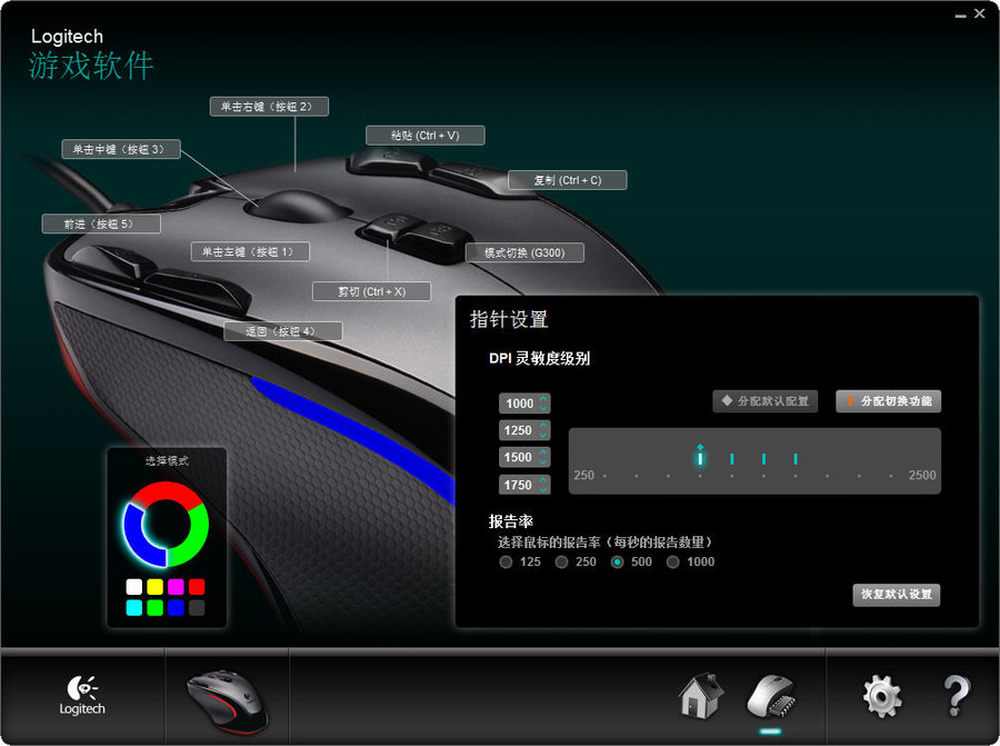Image resolution: width=1000 pixels, height=746 pixels.
Task: Click the 单击右键（按钮 2）label
Action: [x=269, y=106]
